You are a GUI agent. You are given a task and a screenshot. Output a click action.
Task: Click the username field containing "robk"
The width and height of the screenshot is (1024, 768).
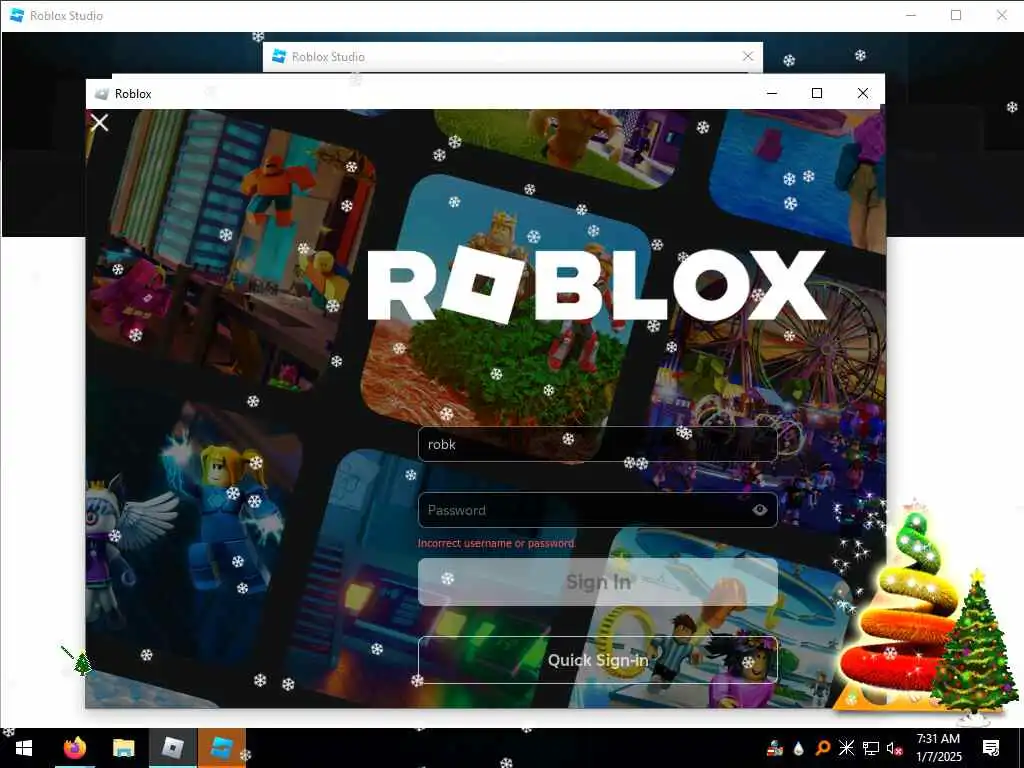[598, 444]
